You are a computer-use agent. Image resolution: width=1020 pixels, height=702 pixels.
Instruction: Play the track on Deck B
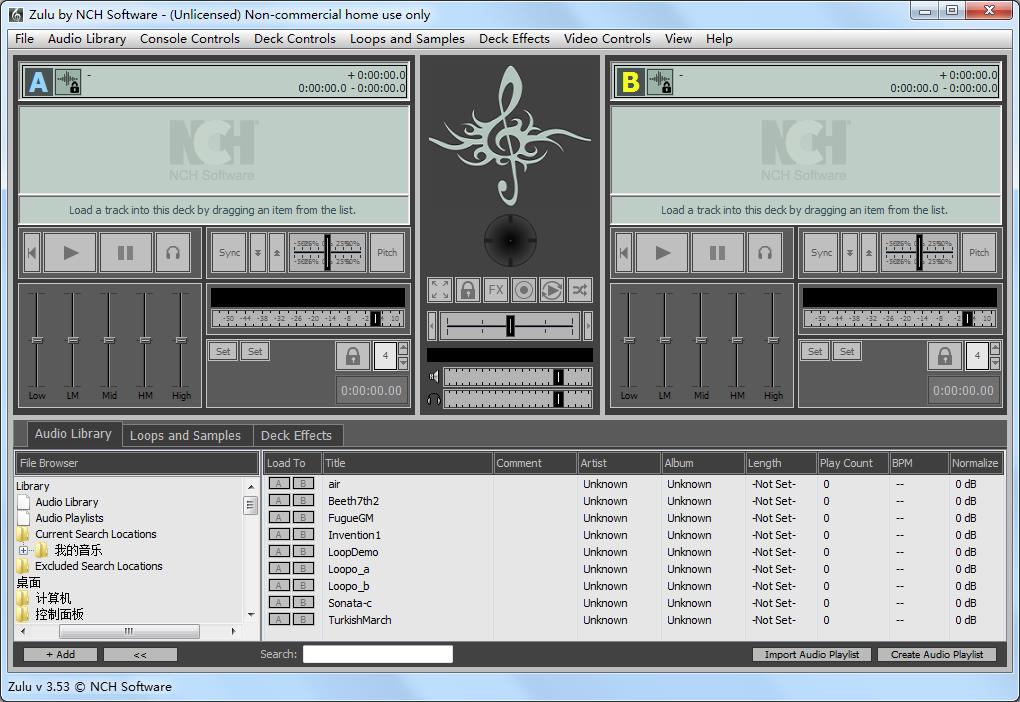[x=662, y=252]
